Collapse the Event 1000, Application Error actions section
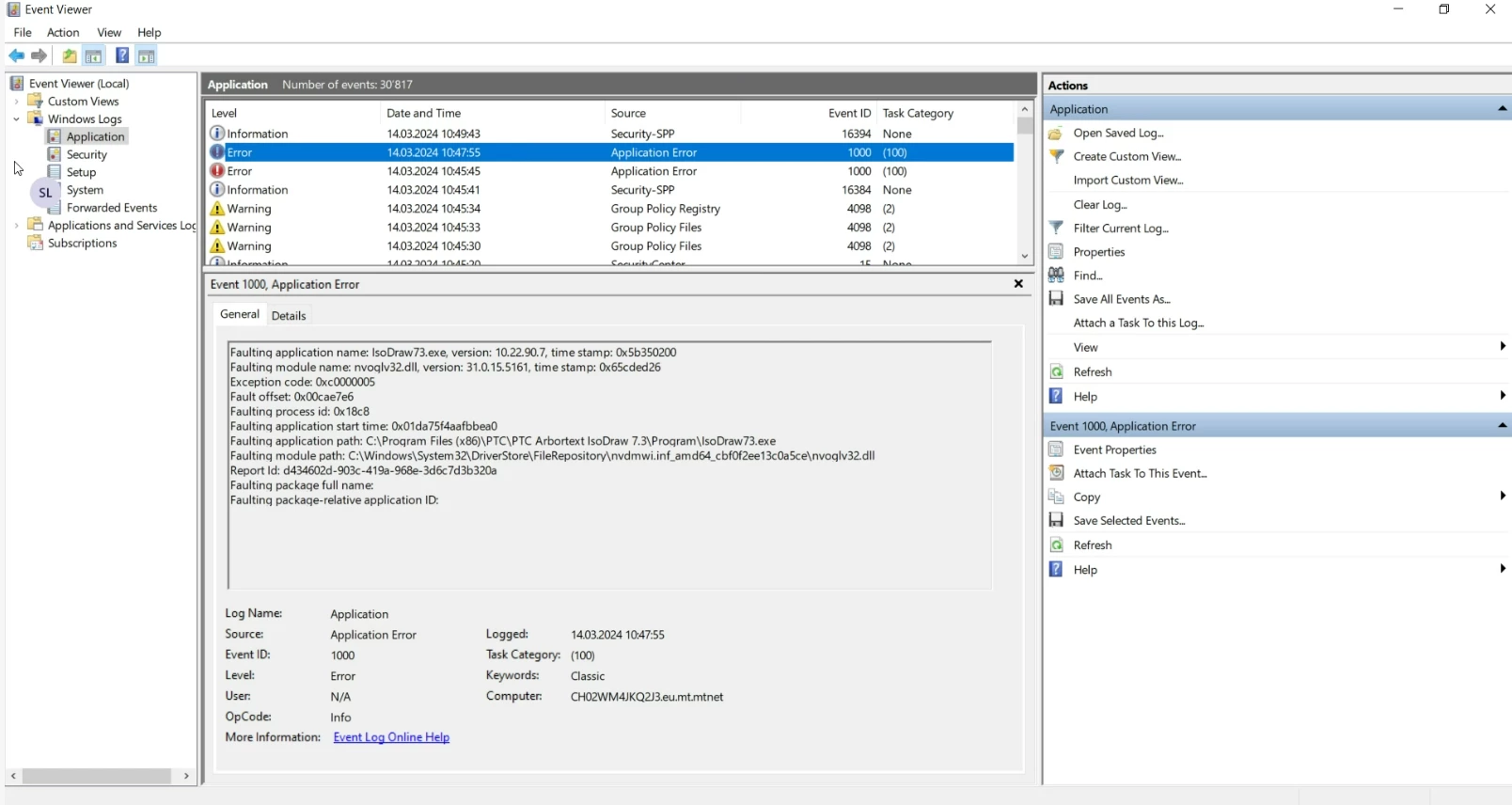Image resolution: width=1512 pixels, height=805 pixels. click(x=1502, y=426)
